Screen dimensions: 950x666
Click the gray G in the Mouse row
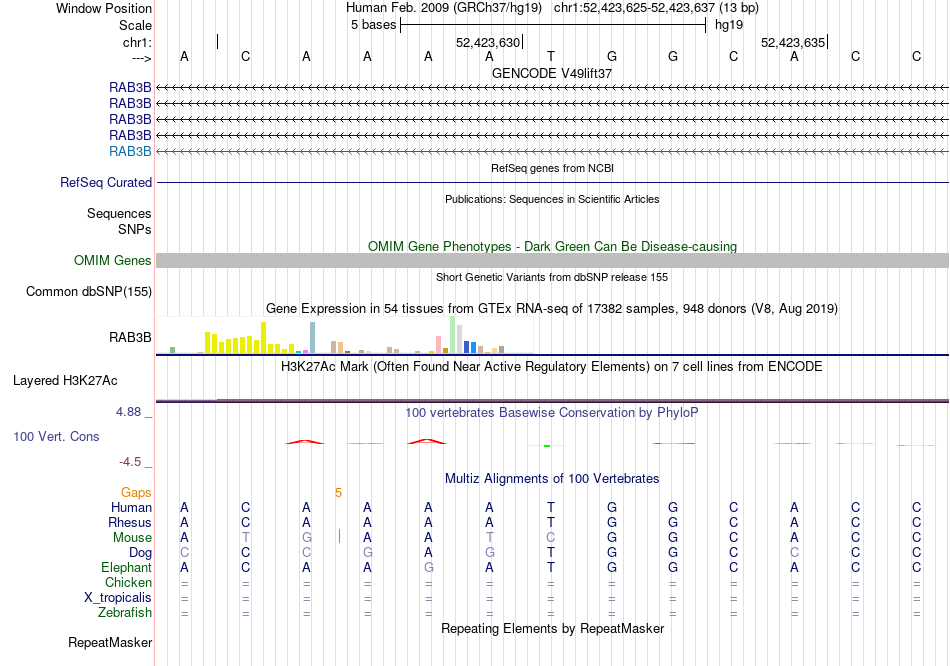(307, 538)
